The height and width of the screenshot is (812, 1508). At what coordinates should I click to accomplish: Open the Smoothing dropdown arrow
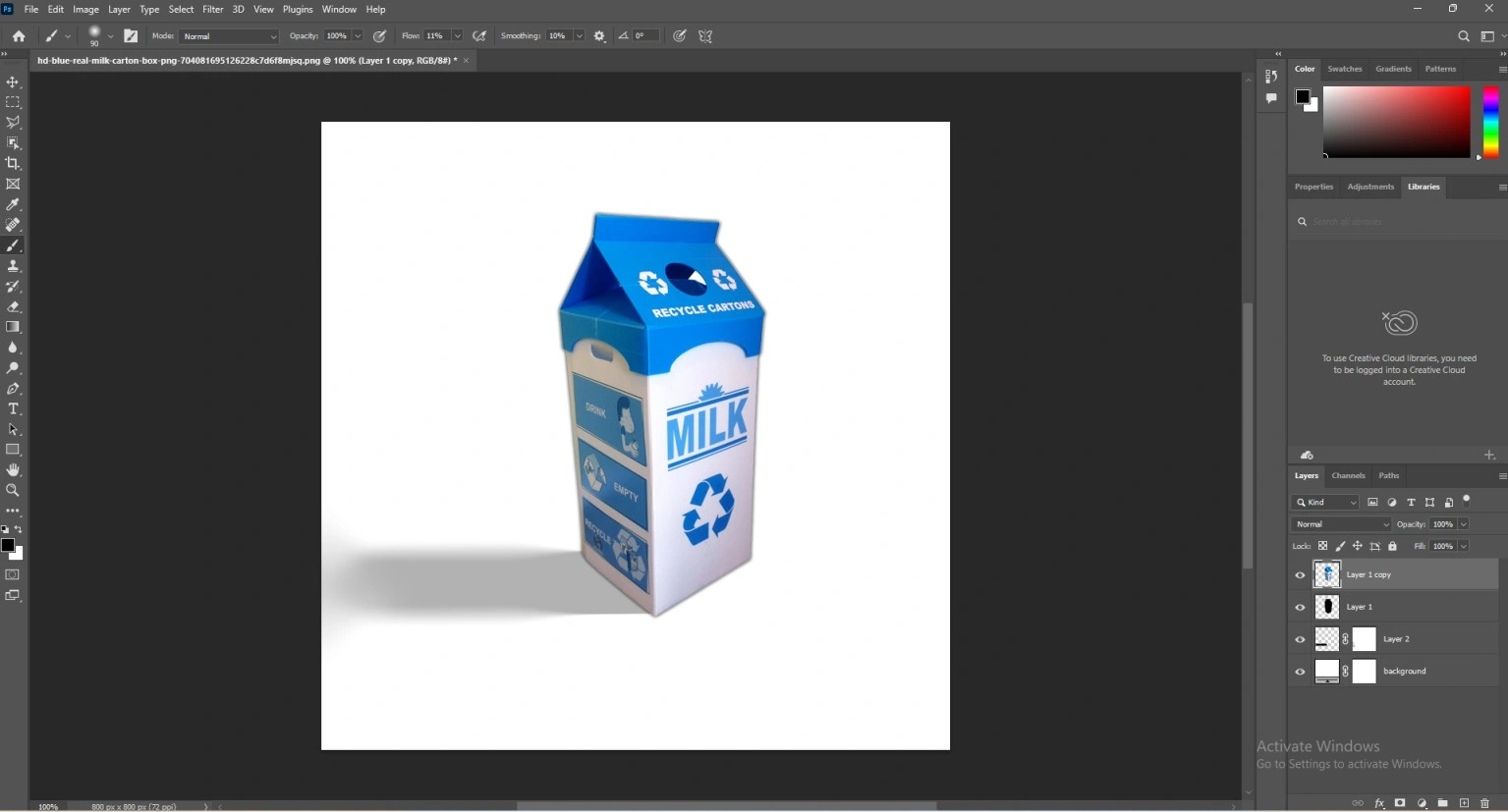pos(580,36)
